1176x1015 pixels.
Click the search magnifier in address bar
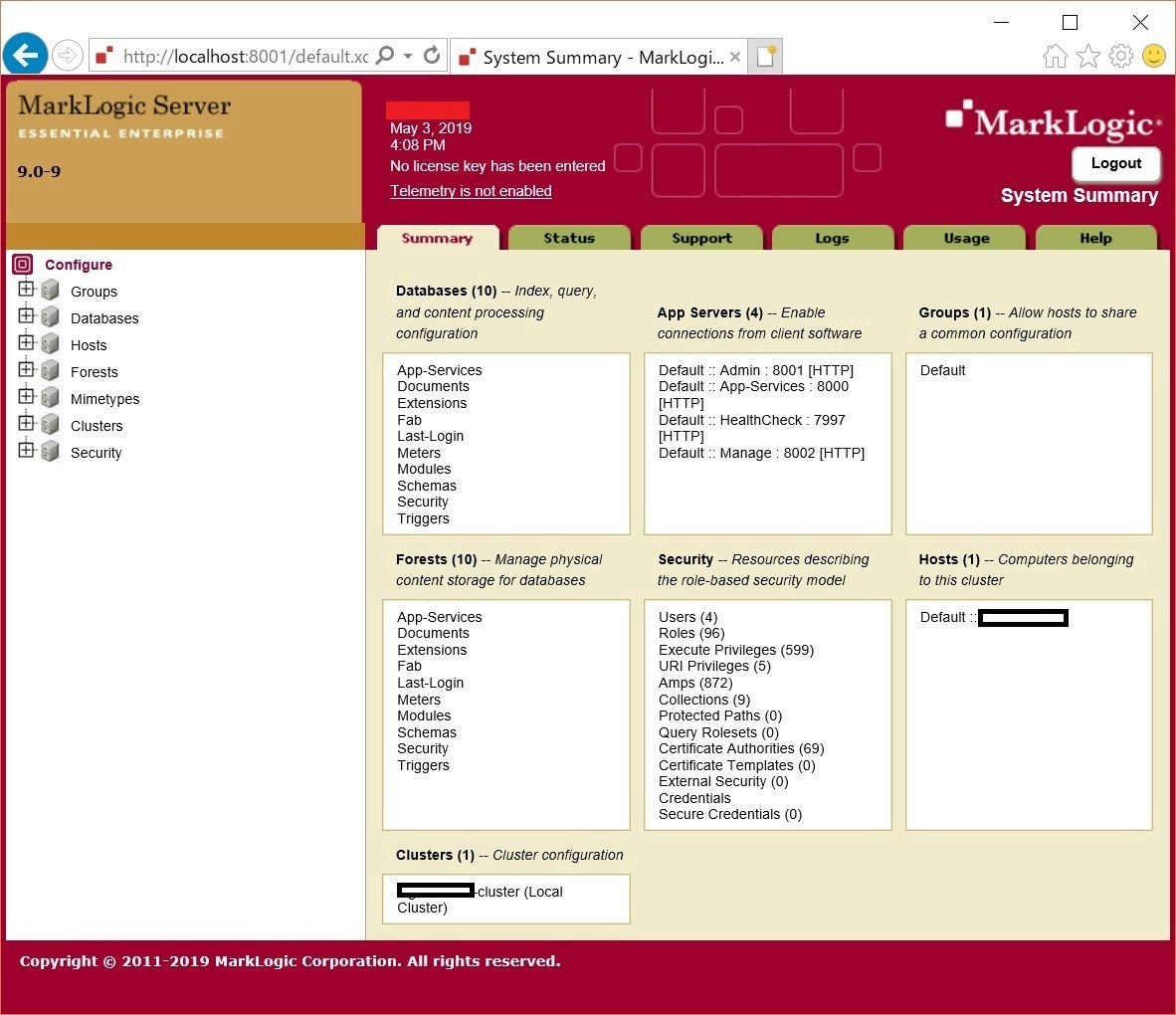coord(385,56)
